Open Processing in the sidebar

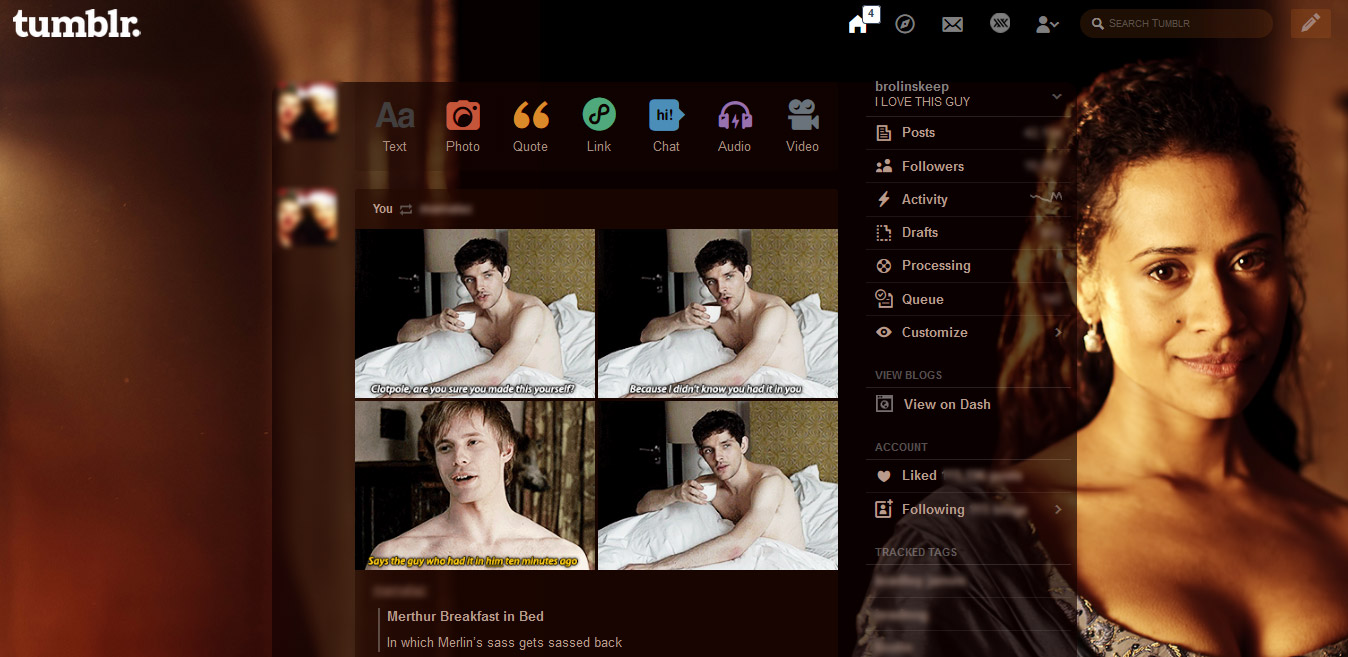936,265
